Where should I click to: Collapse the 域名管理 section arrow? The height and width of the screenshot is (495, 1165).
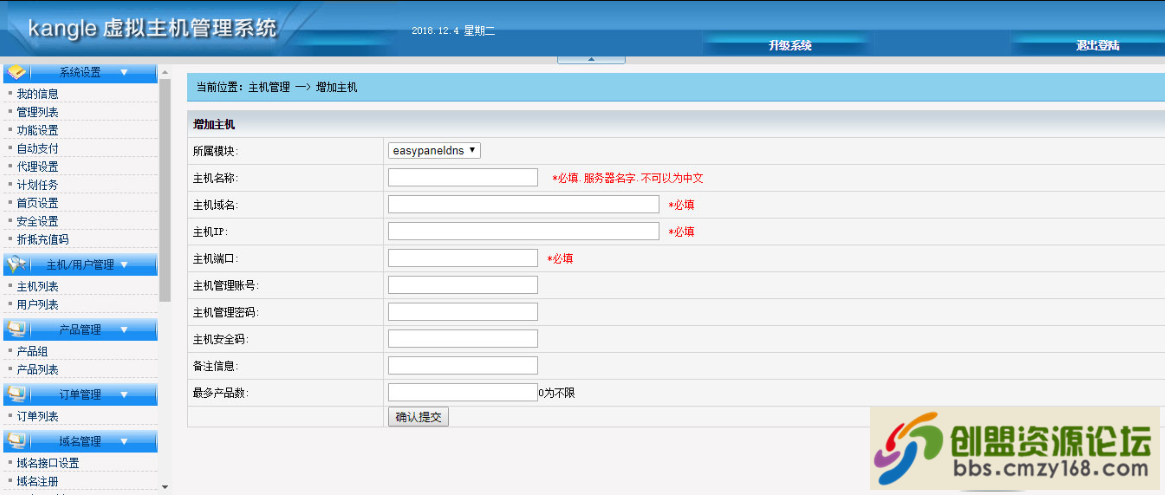[x=124, y=441]
